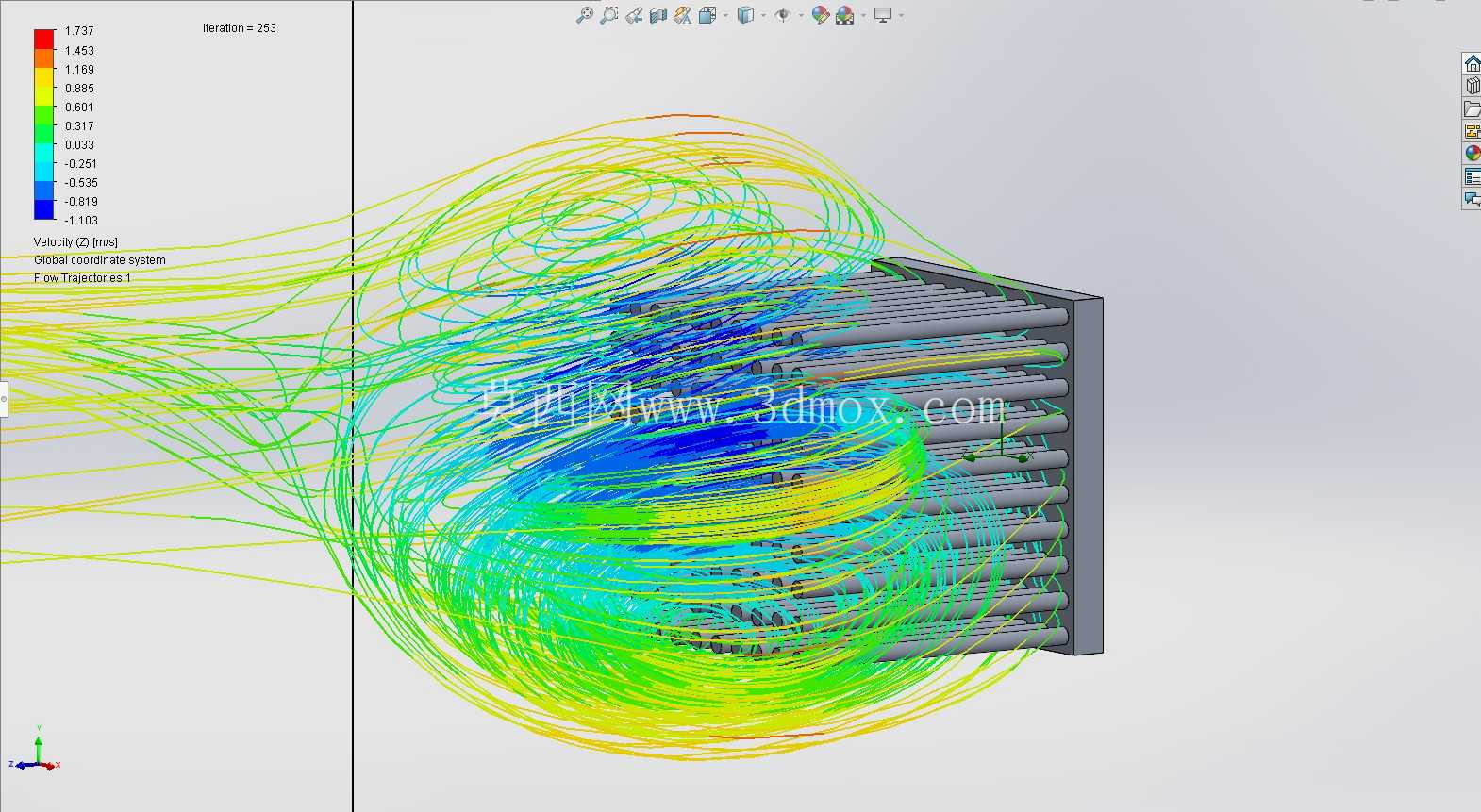Open the View Palette tab
1481x812 pixels.
[1472, 131]
